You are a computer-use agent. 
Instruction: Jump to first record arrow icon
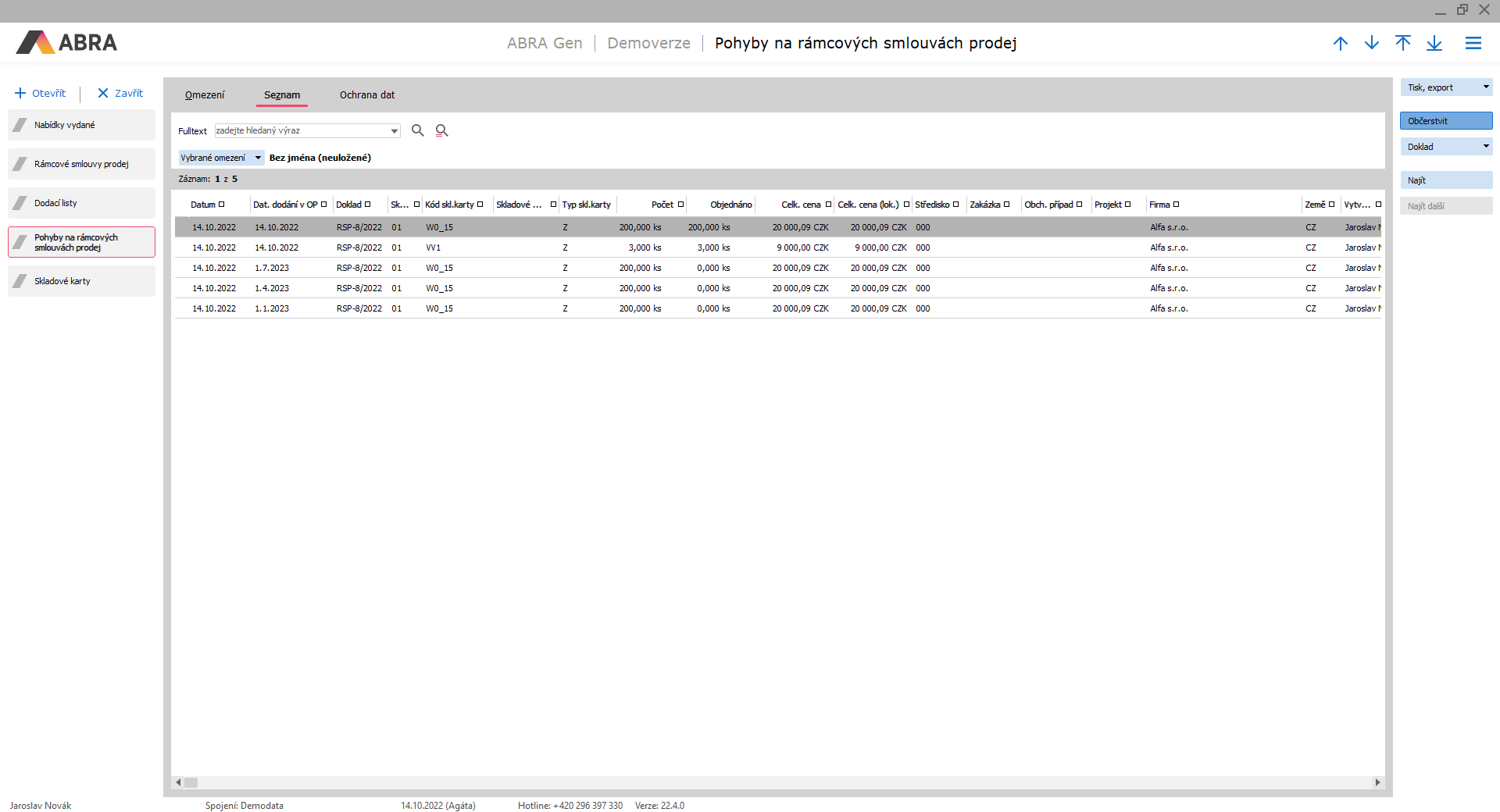point(1403,44)
